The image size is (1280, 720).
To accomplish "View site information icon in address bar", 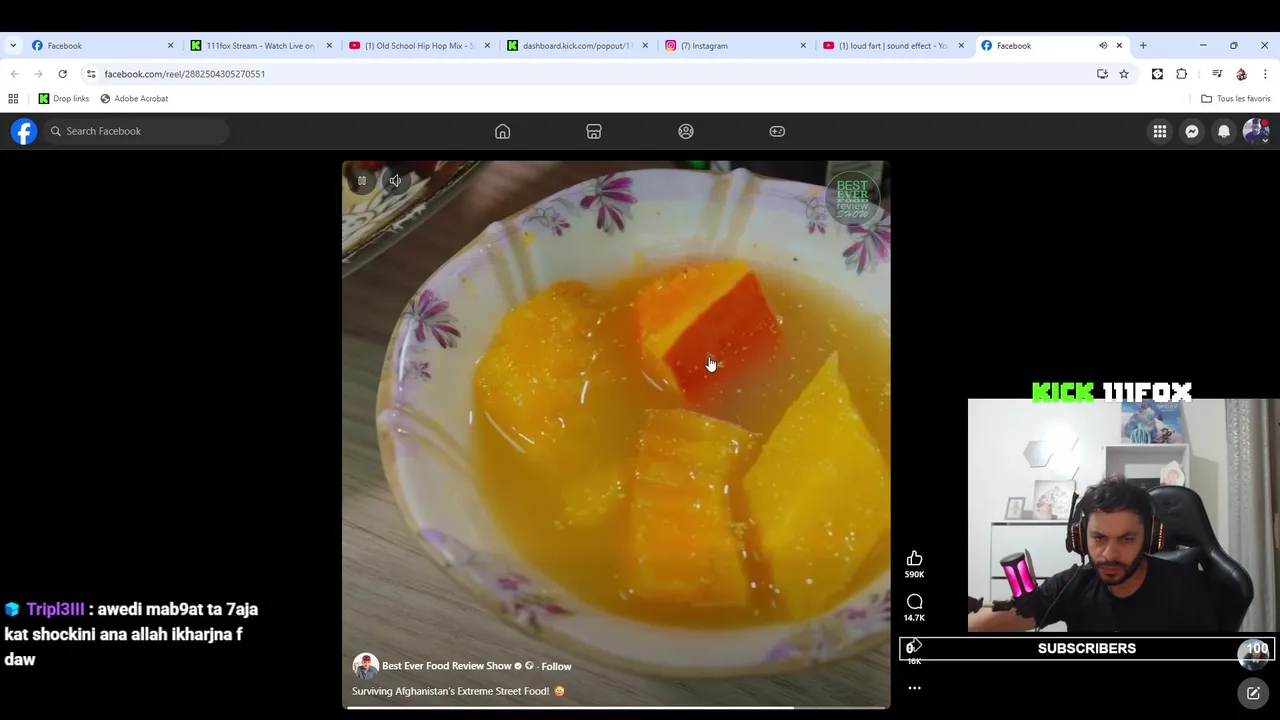I will pyautogui.click(x=91, y=74).
